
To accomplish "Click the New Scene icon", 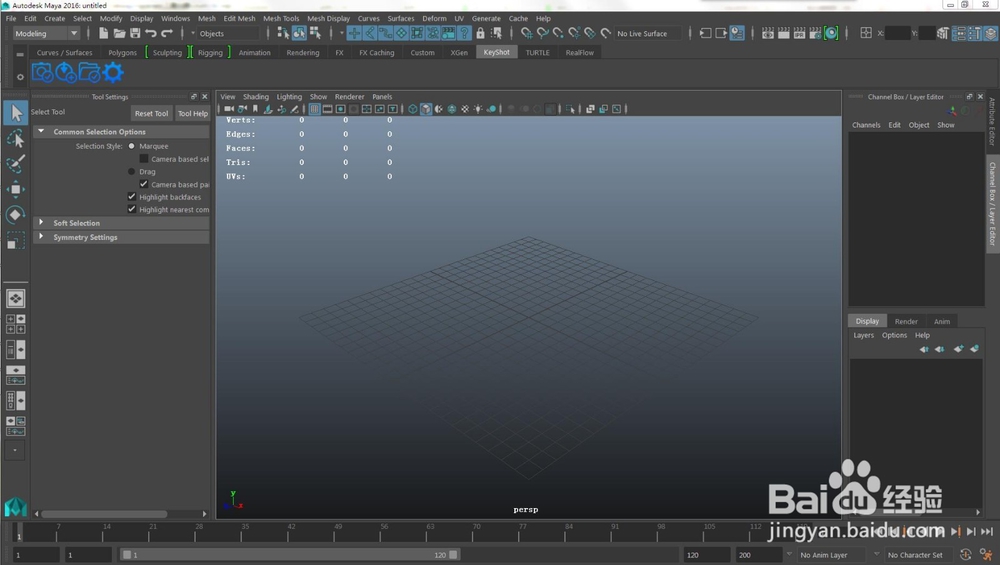I will 103,33.
